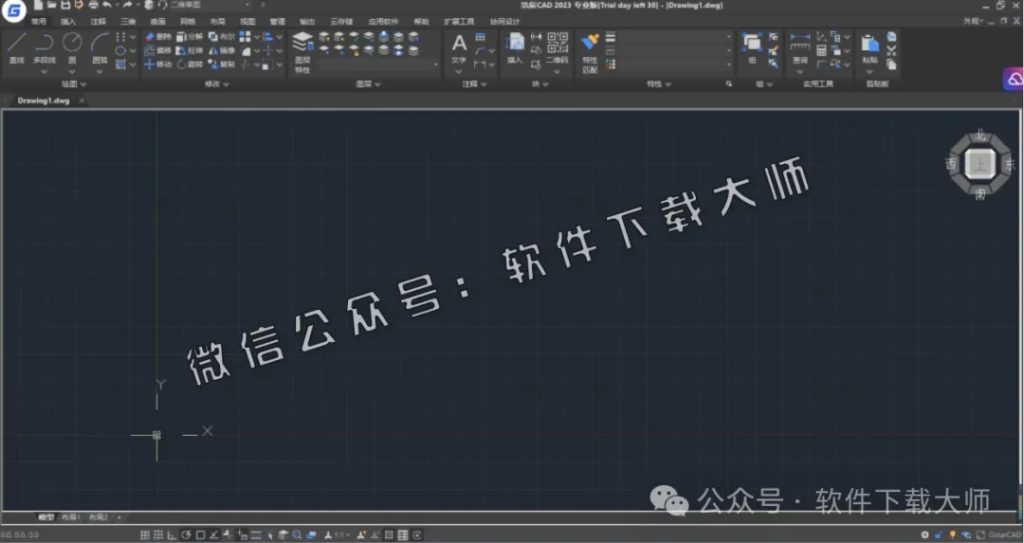The image size is (1024, 543).
Task: Expand the 绘图 (Draw) panel
Action: 73,84
